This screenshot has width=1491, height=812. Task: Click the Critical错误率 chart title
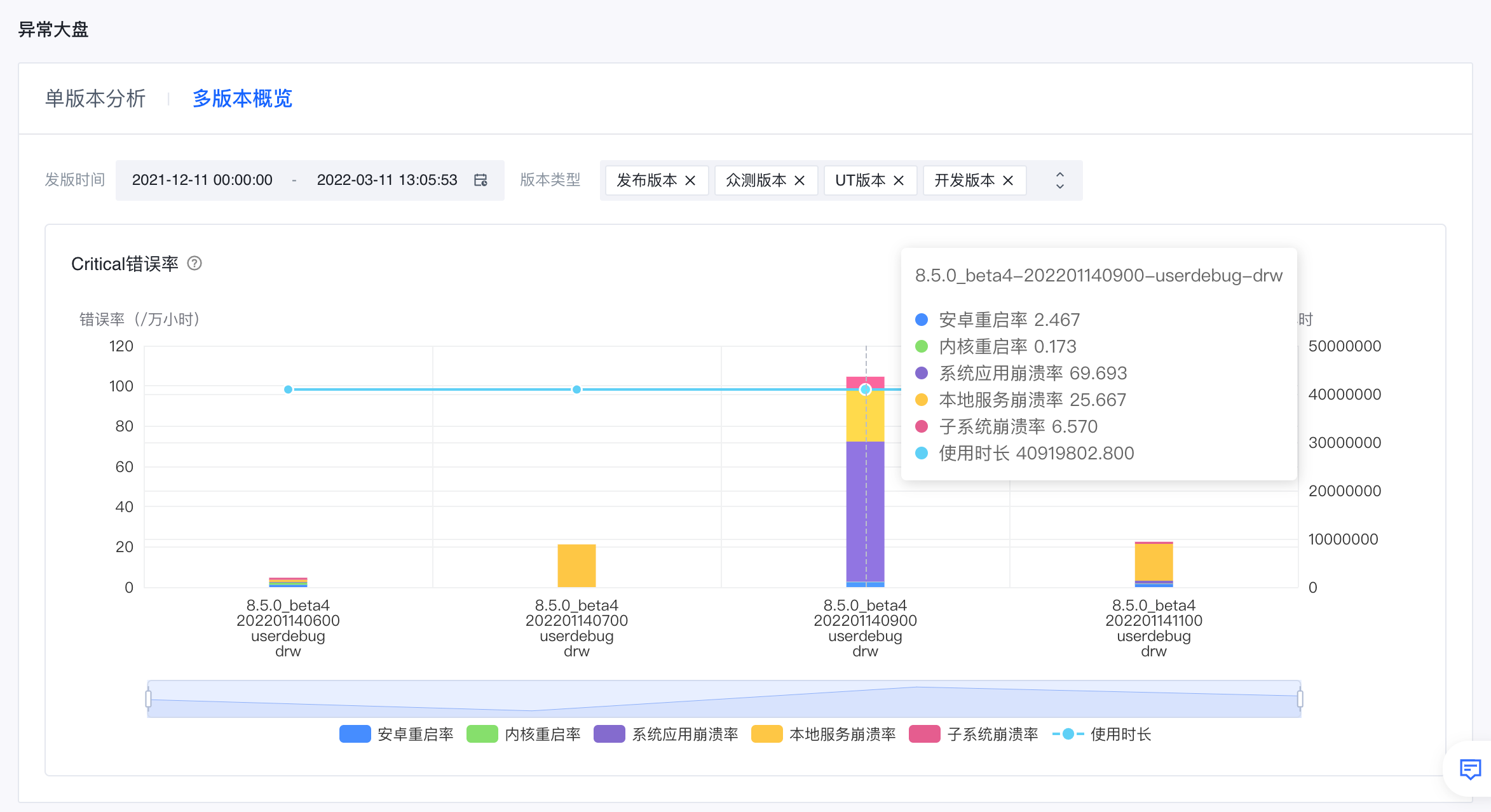[125, 264]
